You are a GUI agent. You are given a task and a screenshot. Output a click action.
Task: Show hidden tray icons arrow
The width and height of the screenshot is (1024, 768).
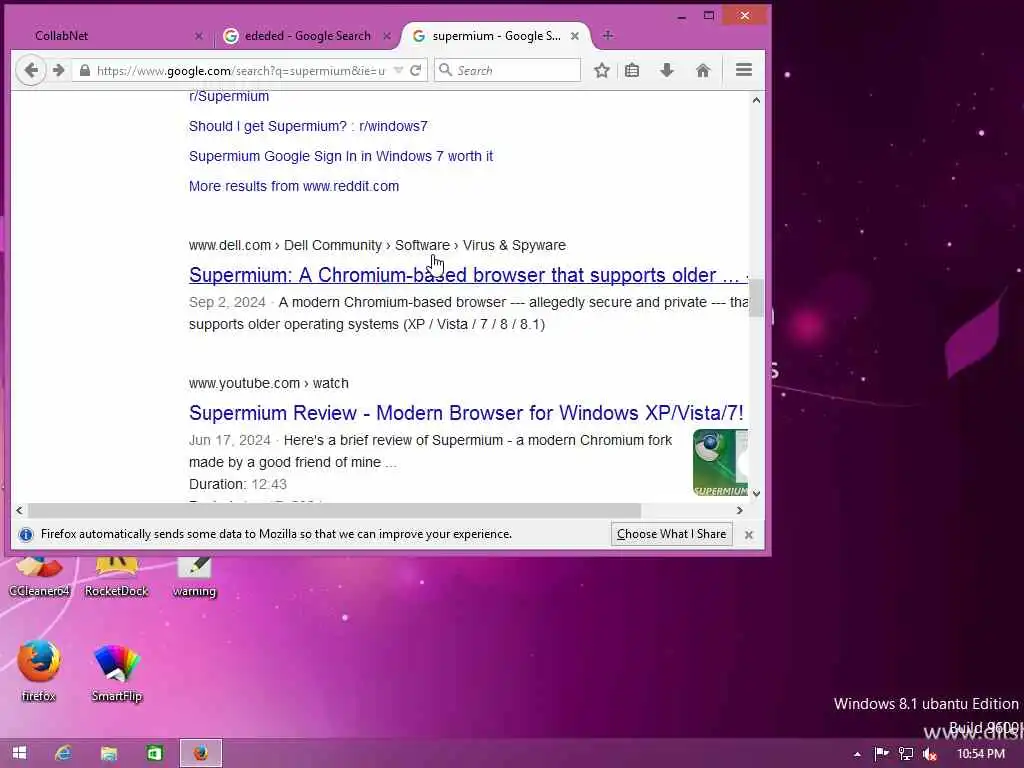(x=857, y=754)
